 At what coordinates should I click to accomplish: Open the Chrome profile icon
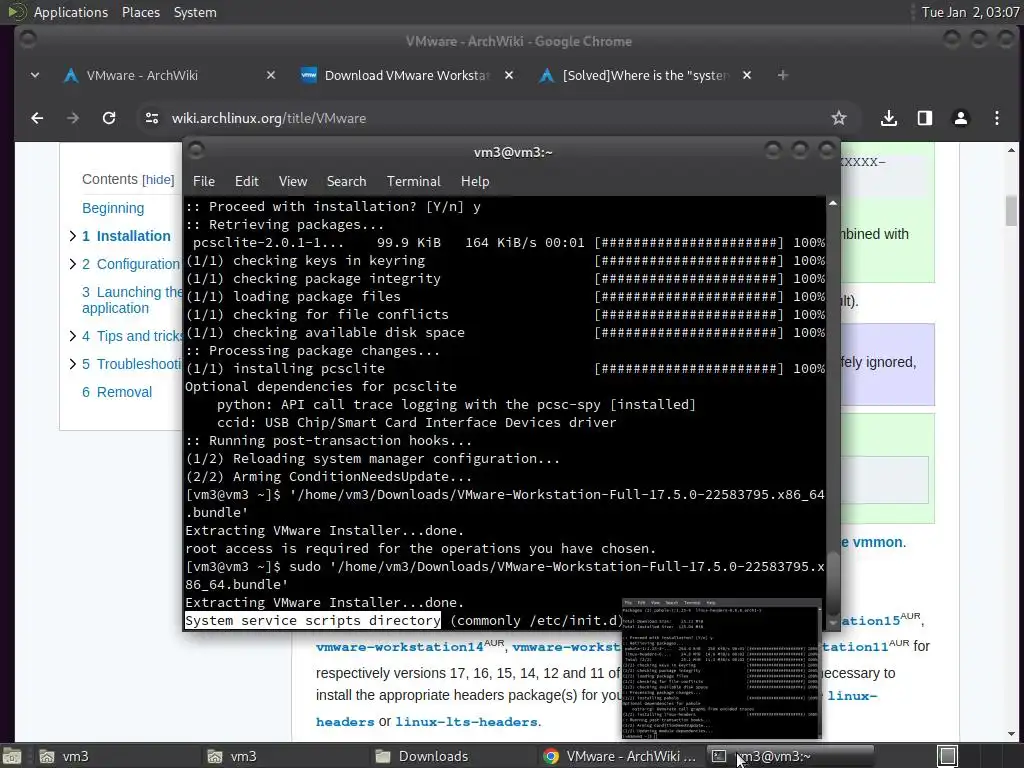[x=961, y=118]
